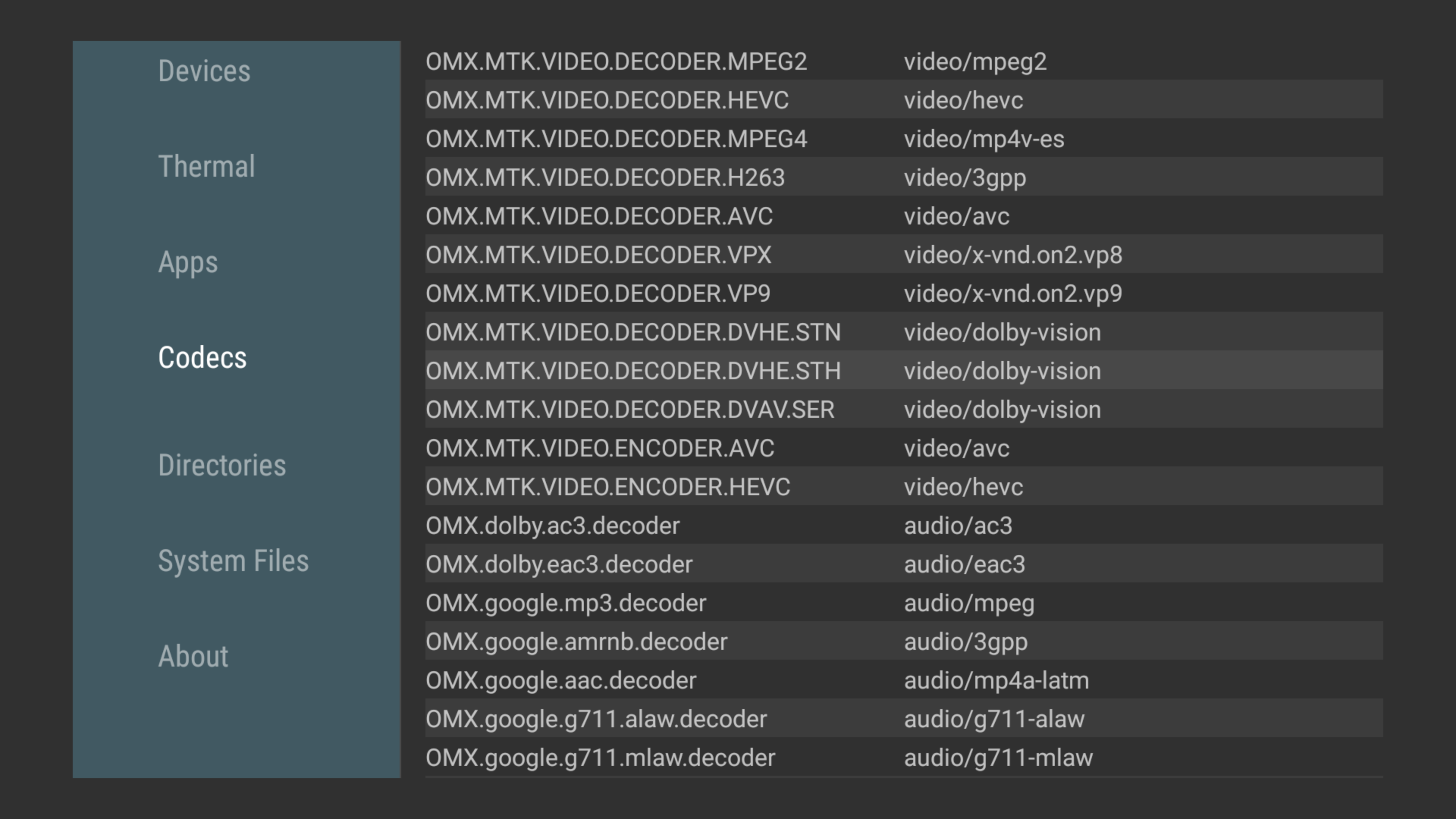Select the OMX.MTK.VIDEO.DECODER.HEVC codec row
The image size is (1456, 819).
click(904, 99)
